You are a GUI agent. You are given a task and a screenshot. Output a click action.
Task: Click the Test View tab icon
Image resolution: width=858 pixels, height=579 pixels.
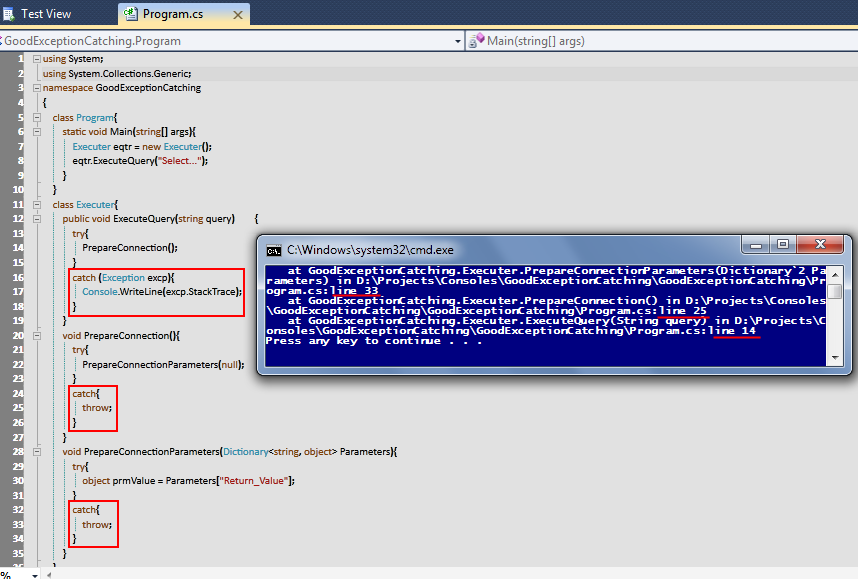(x=8, y=14)
